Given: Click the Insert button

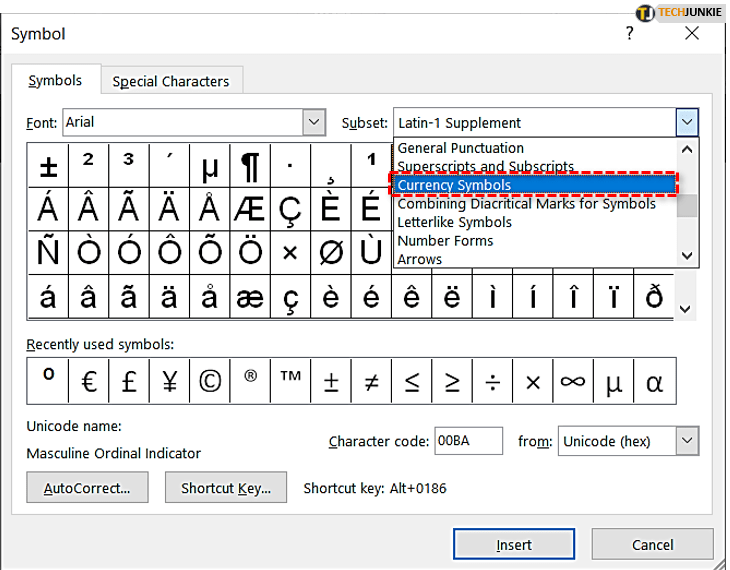Looking at the screenshot, I should (514, 545).
